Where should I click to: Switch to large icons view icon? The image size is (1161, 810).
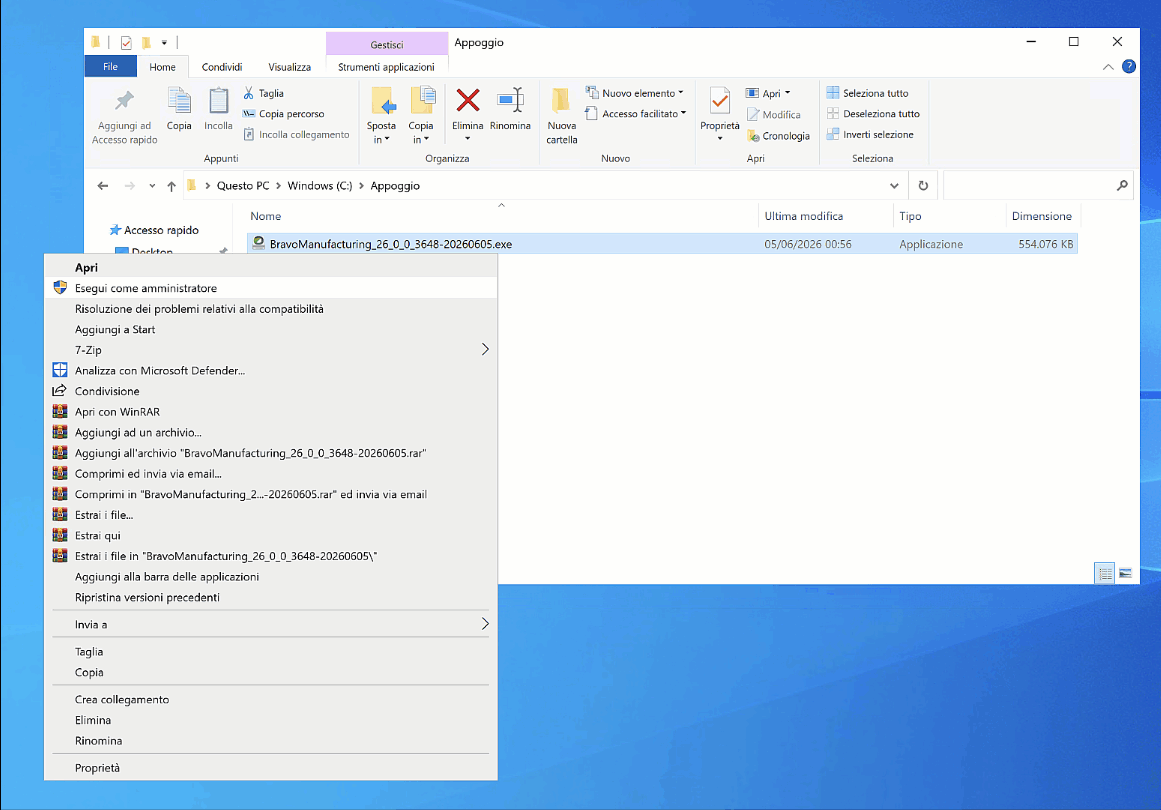(x=1125, y=573)
